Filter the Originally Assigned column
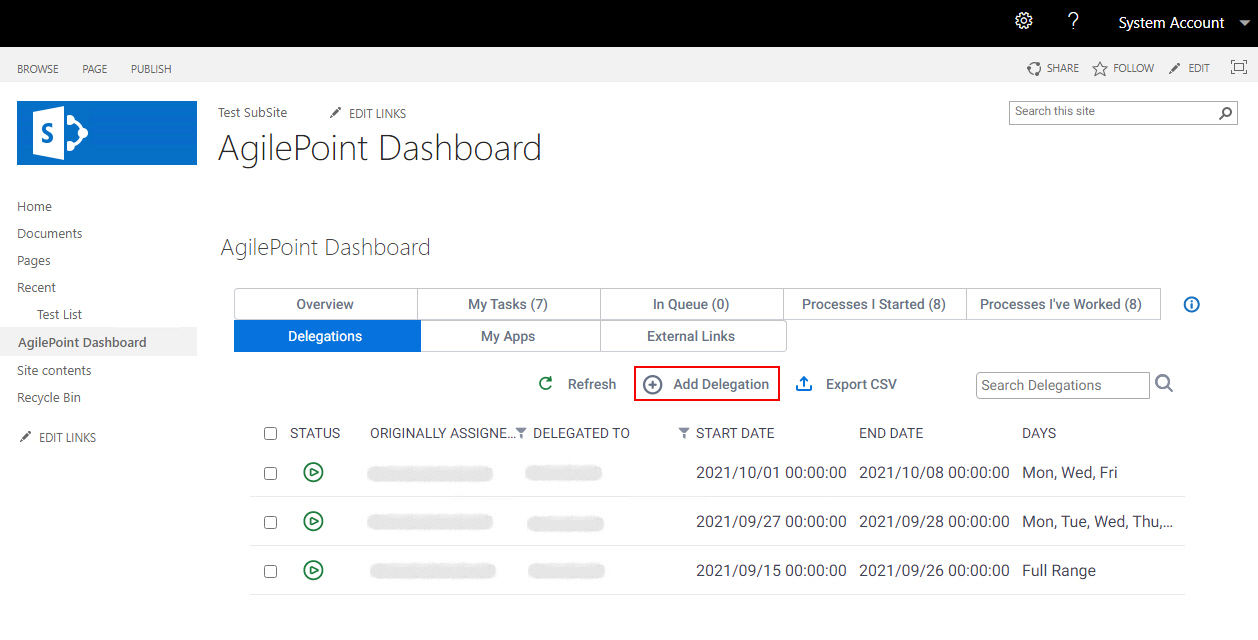The width and height of the screenshot is (1258, 640). (521, 433)
